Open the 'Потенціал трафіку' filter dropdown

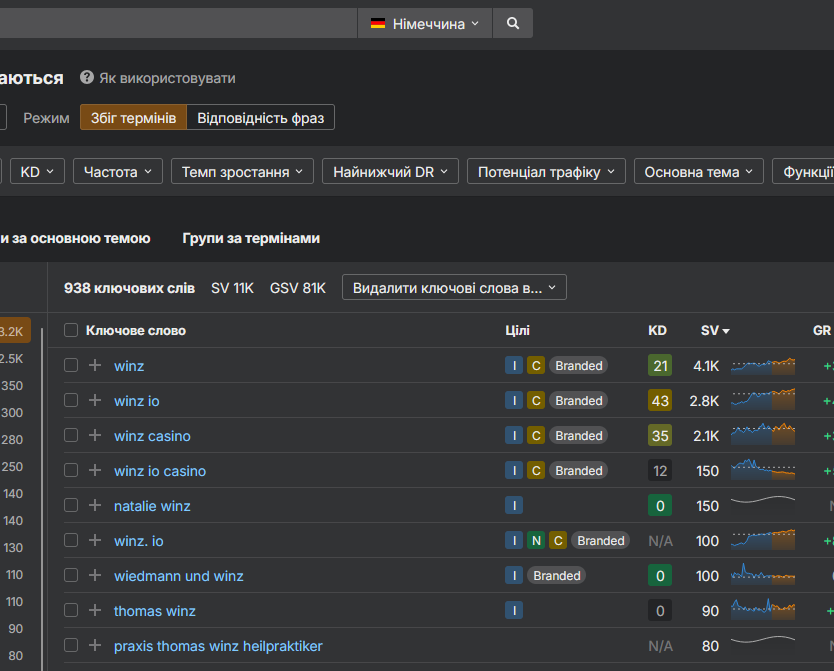(x=546, y=172)
